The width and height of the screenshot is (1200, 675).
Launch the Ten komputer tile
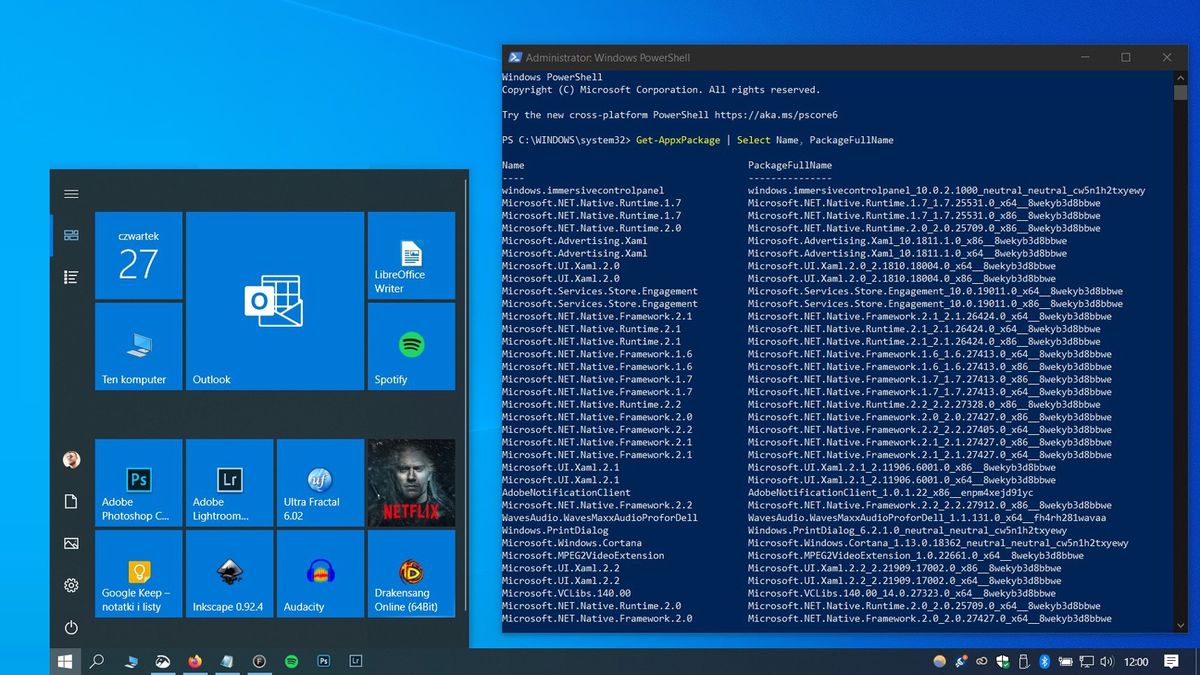pos(138,346)
